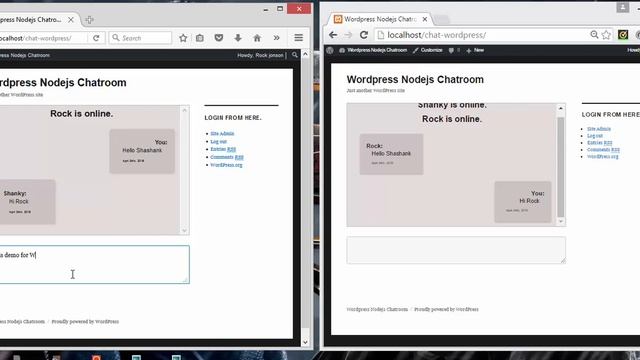Click the Site Admin link in Firefox sidebar
640x360 pixels.
[x=222, y=133]
